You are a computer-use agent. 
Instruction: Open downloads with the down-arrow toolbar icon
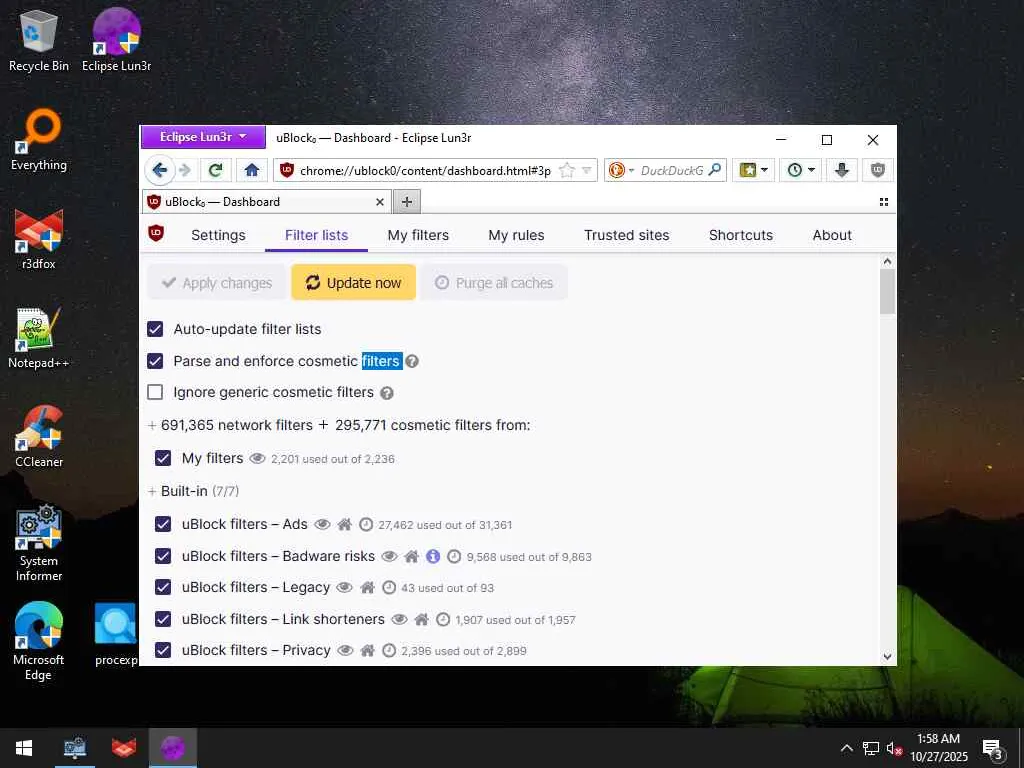pyautogui.click(x=842, y=170)
